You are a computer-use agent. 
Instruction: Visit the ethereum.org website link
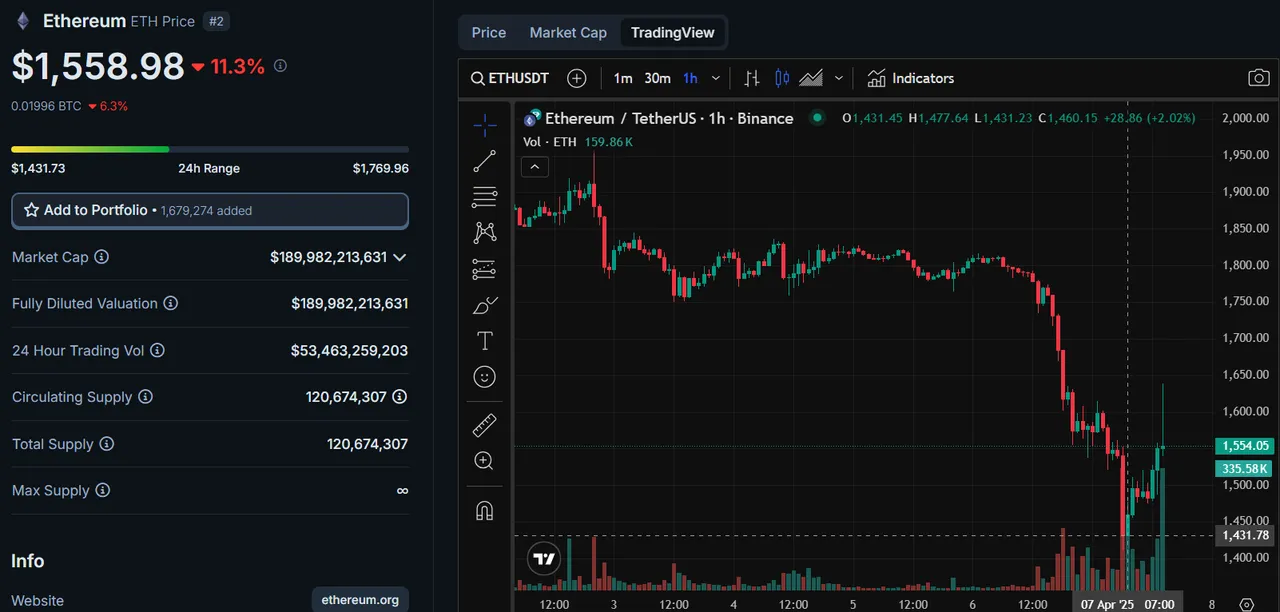click(360, 600)
